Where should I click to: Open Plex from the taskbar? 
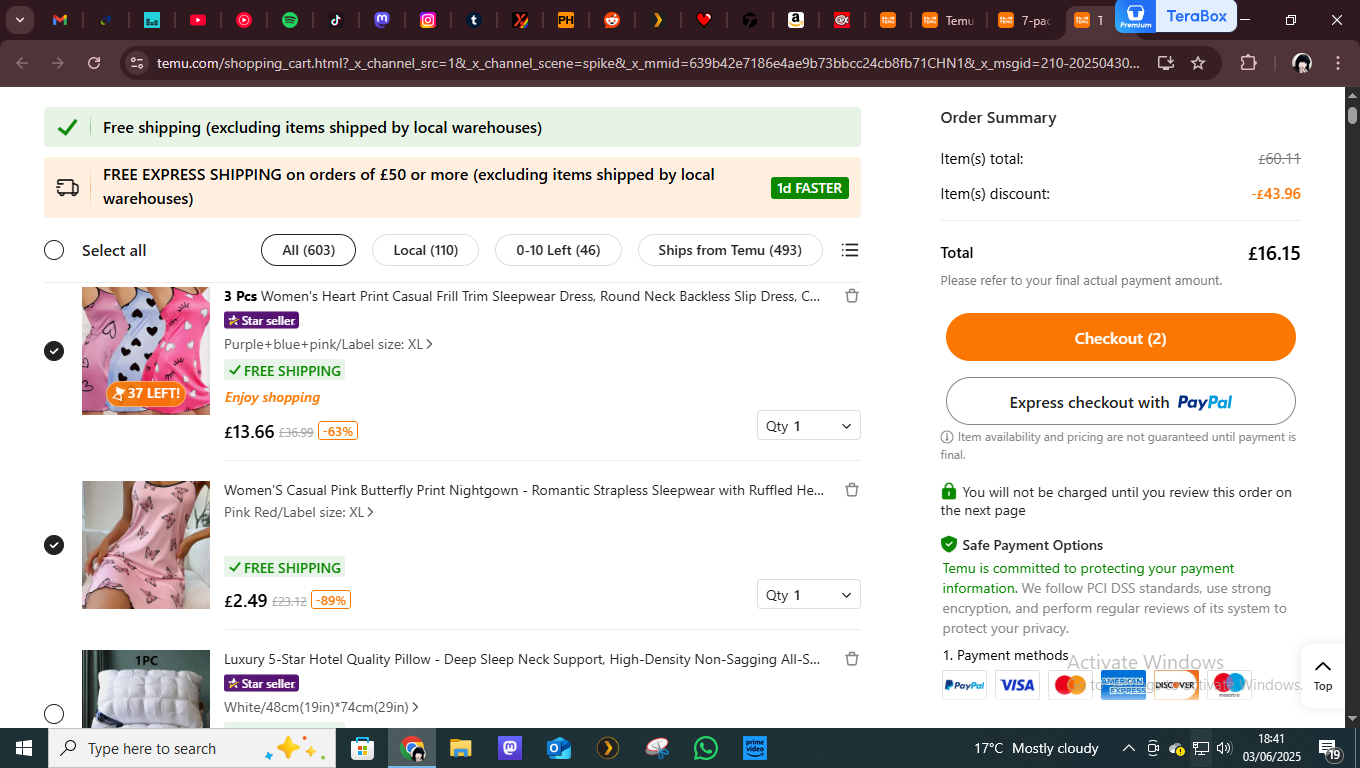[x=607, y=748]
